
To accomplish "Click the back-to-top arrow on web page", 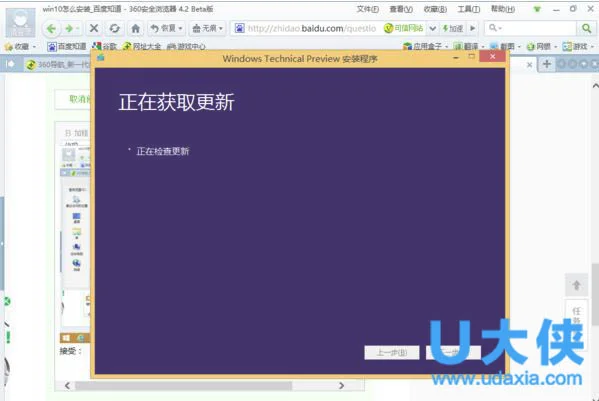I will (x=576, y=285).
